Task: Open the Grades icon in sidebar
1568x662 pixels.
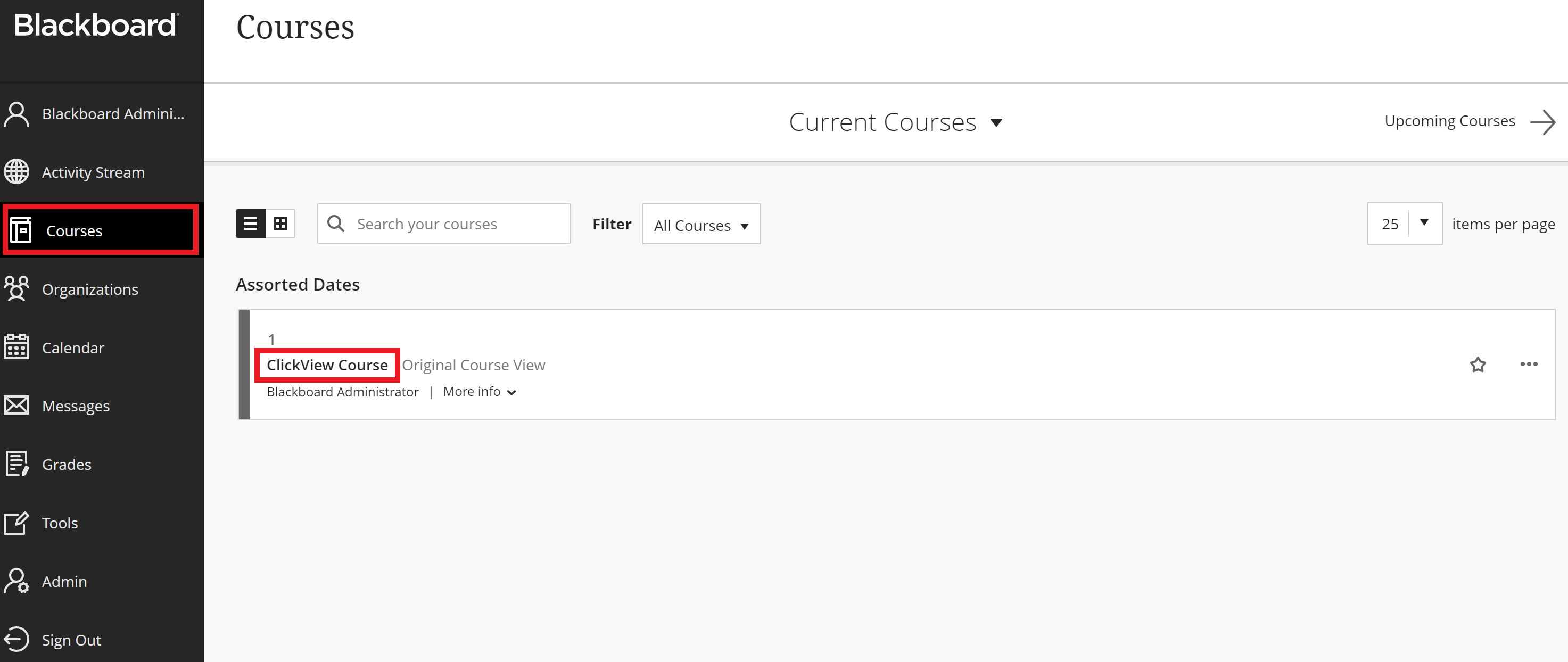Action: (x=16, y=464)
